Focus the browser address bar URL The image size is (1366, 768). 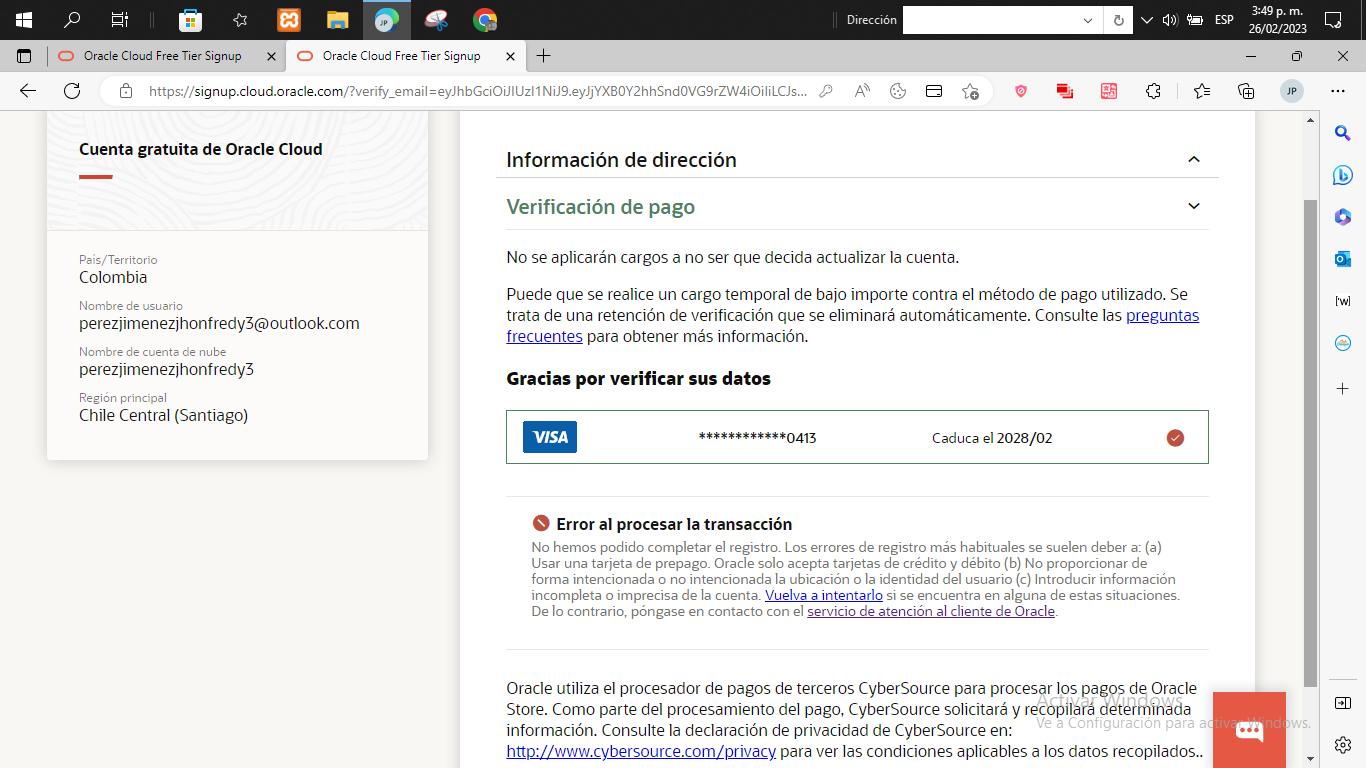477,91
